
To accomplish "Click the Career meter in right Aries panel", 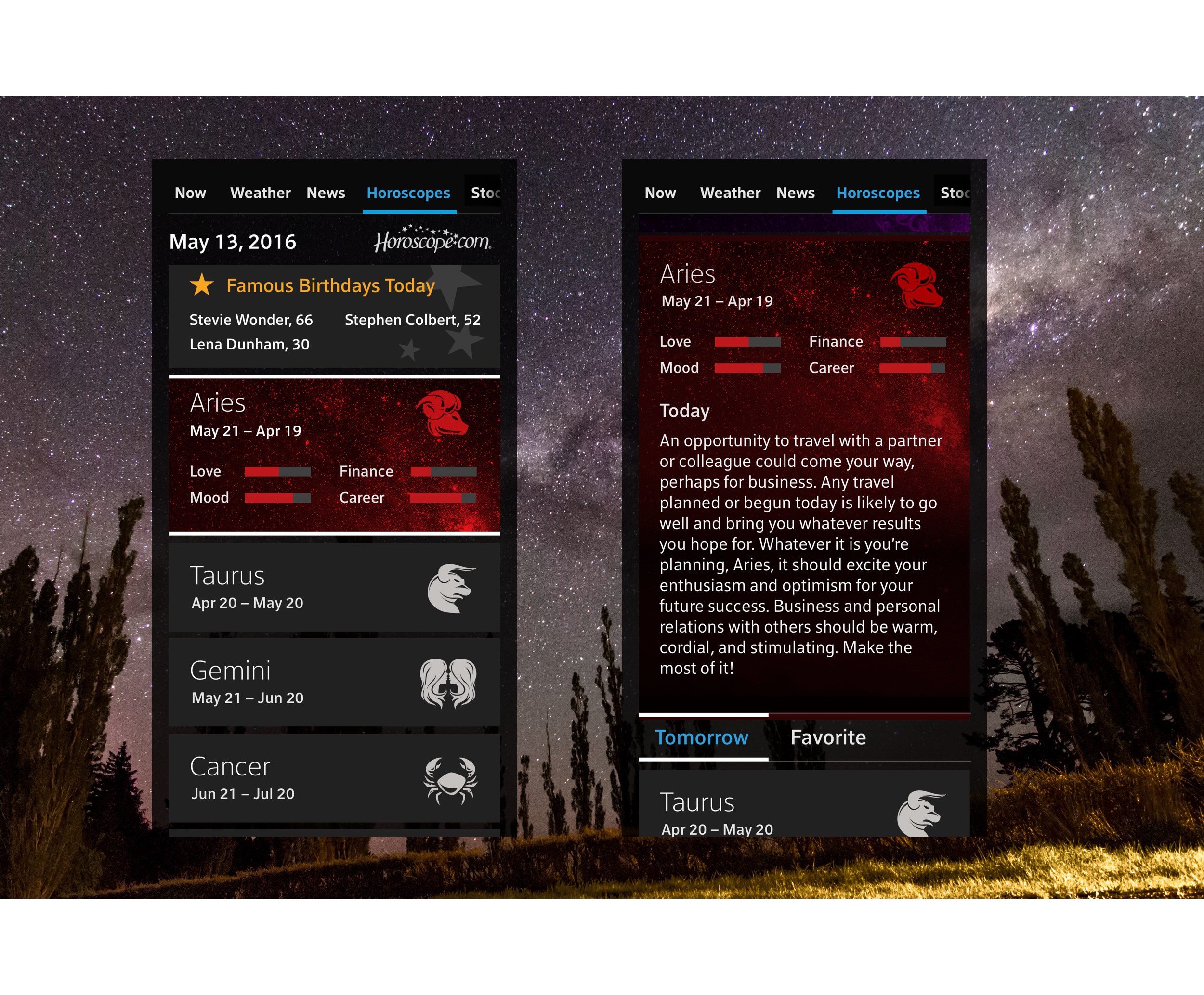I will (912, 369).
